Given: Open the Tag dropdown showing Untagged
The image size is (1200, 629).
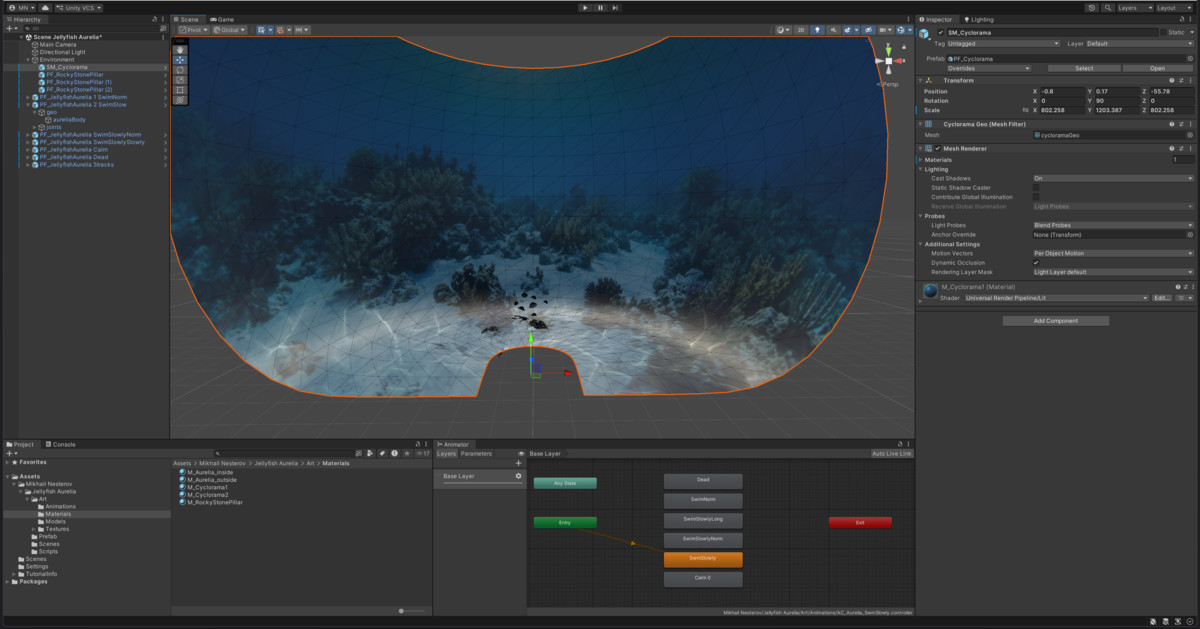Looking at the screenshot, I should [1003, 44].
